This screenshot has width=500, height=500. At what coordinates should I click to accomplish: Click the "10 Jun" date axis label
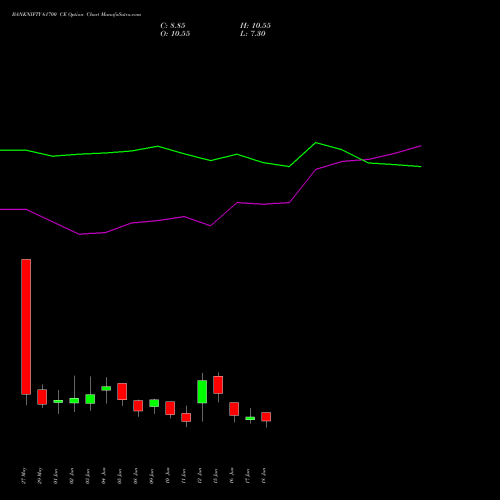tap(168, 476)
